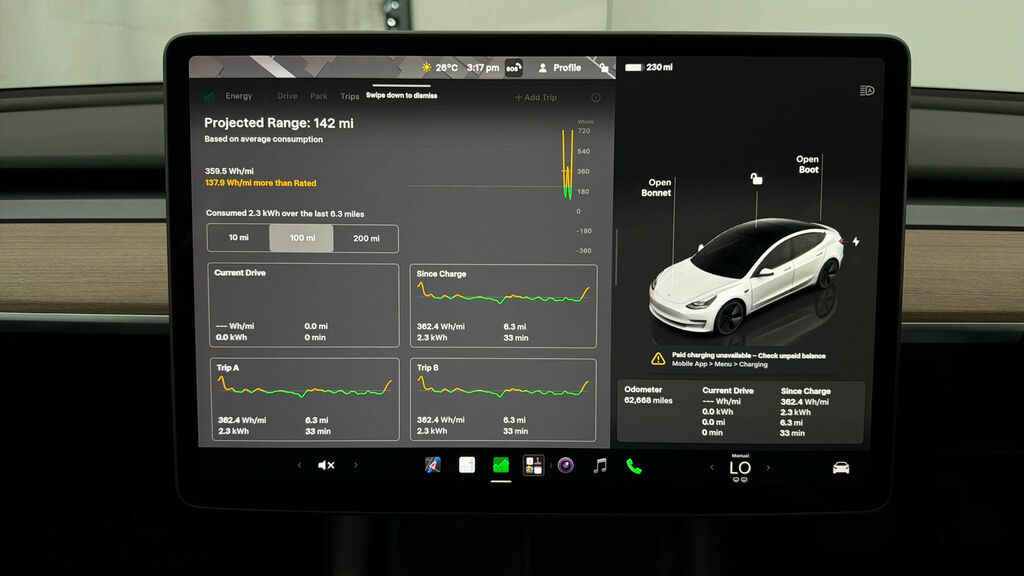Tap '137.9 Wh/mi more than Rated' text
This screenshot has height=576, width=1024.
[x=261, y=183]
